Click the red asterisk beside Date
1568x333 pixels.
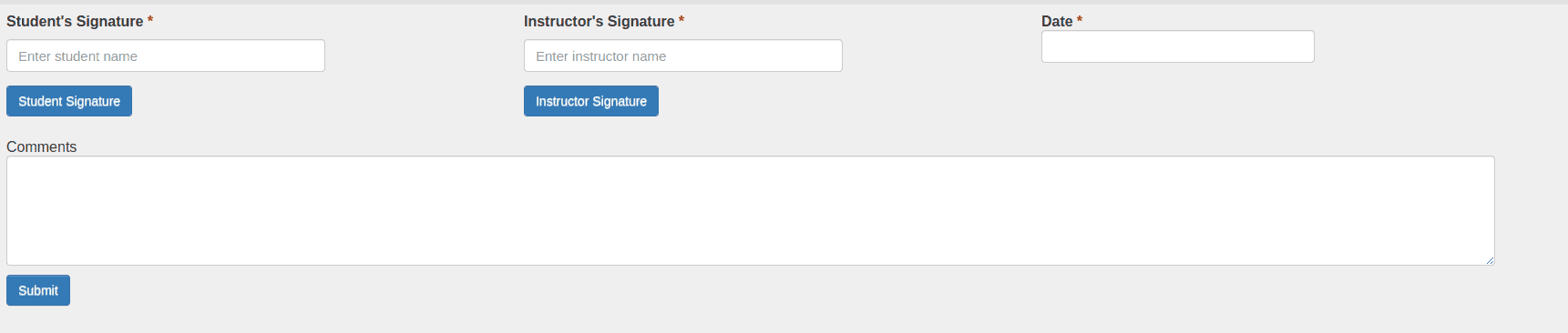[1080, 19]
